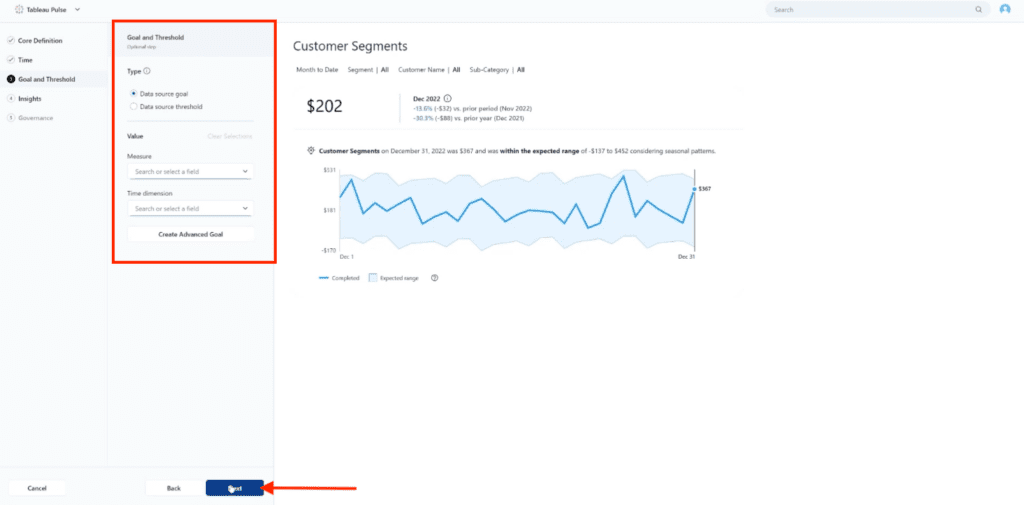Click the $202 metric value

point(325,106)
